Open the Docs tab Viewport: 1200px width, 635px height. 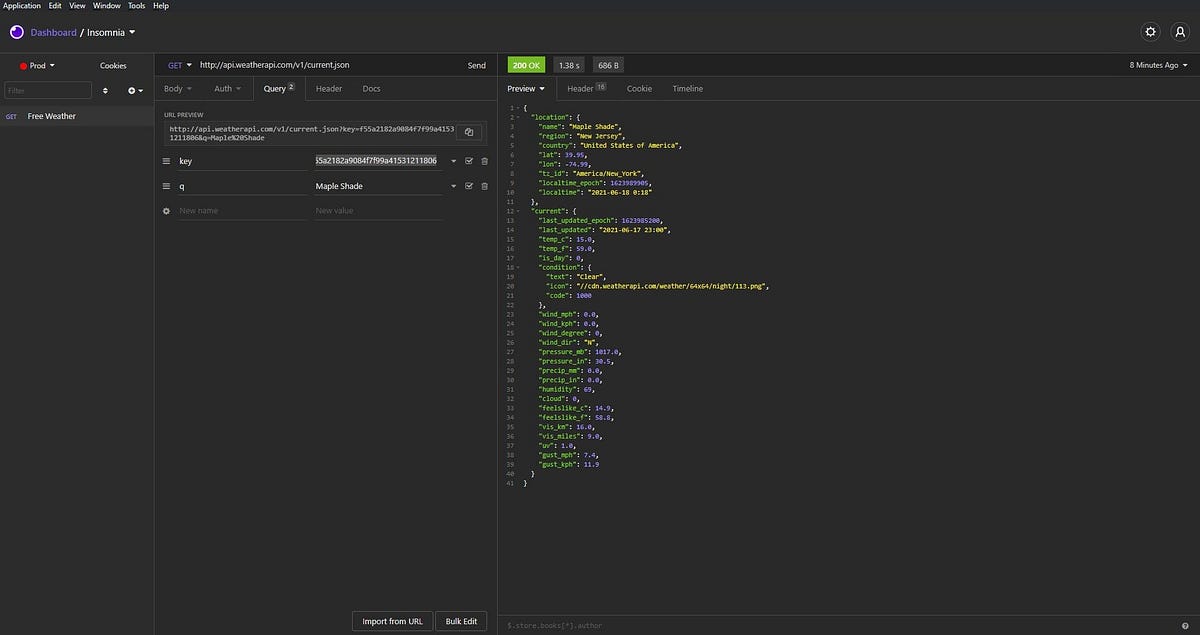tap(371, 88)
